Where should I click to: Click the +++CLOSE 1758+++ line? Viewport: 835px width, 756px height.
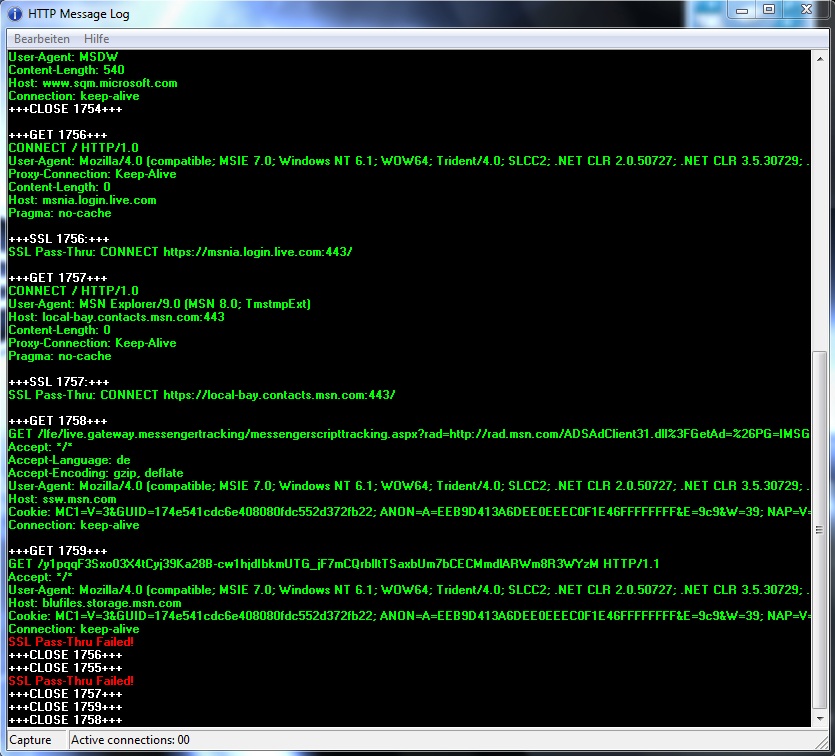tap(66, 720)
